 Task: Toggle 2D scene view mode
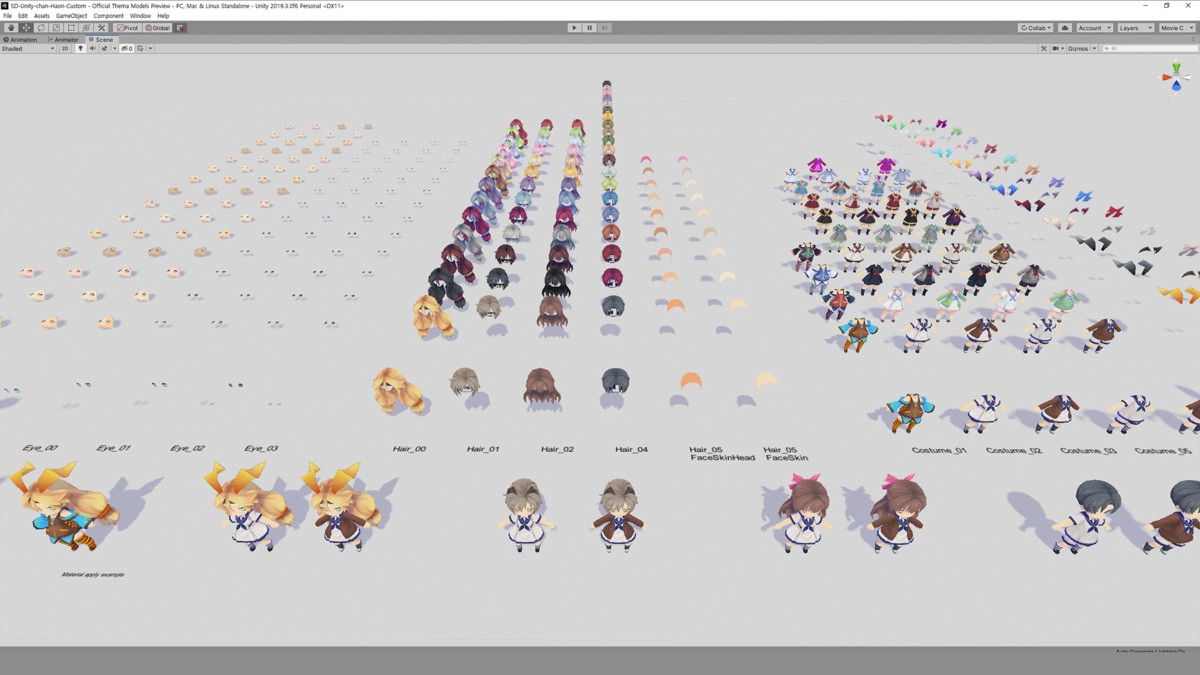coord(65,48)
